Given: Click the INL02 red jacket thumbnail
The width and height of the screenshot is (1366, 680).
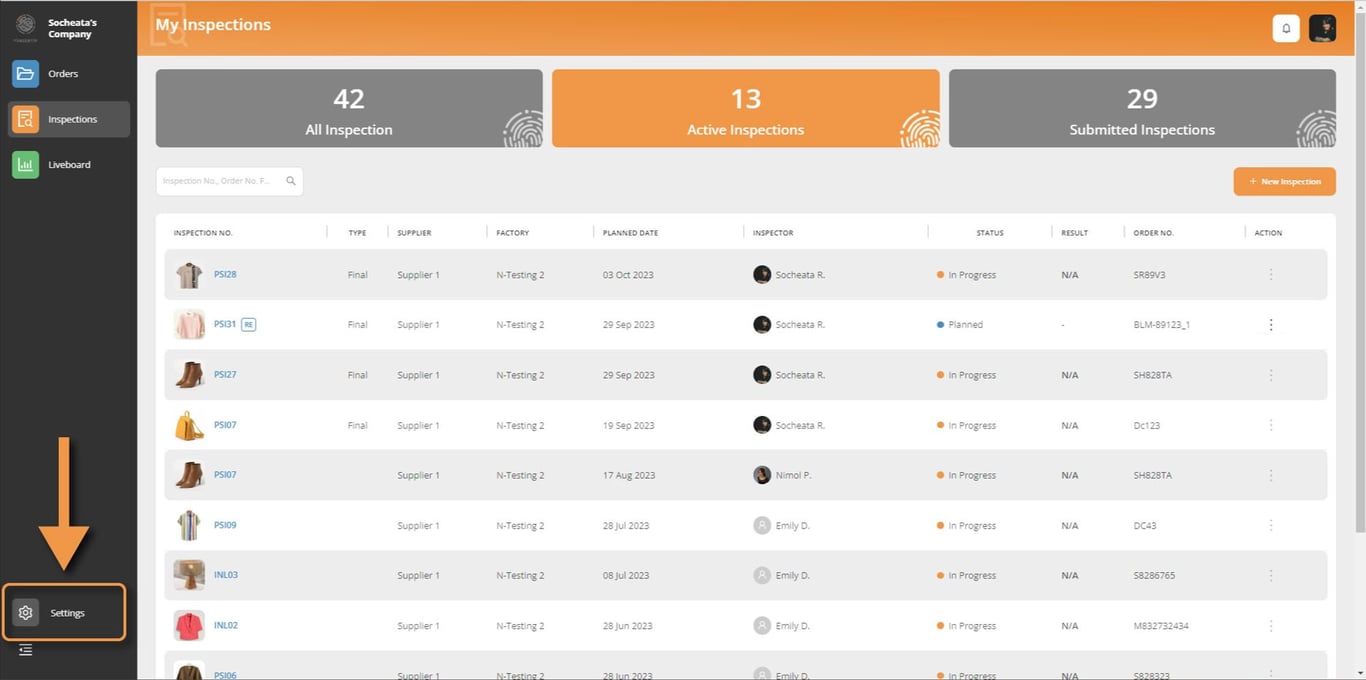Looking at the screenshot, I should (189, 625).
